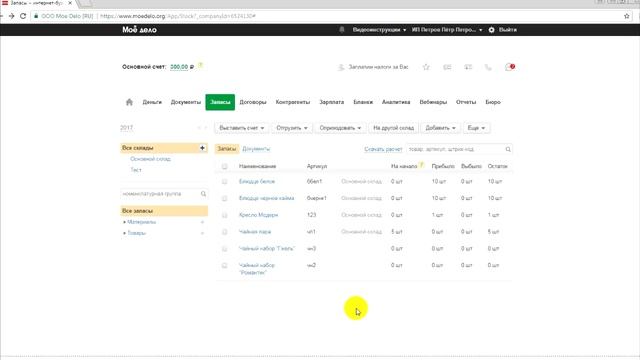Click the phone call icon
This screenshot has height=360, width=640.
tap(488, 67)
